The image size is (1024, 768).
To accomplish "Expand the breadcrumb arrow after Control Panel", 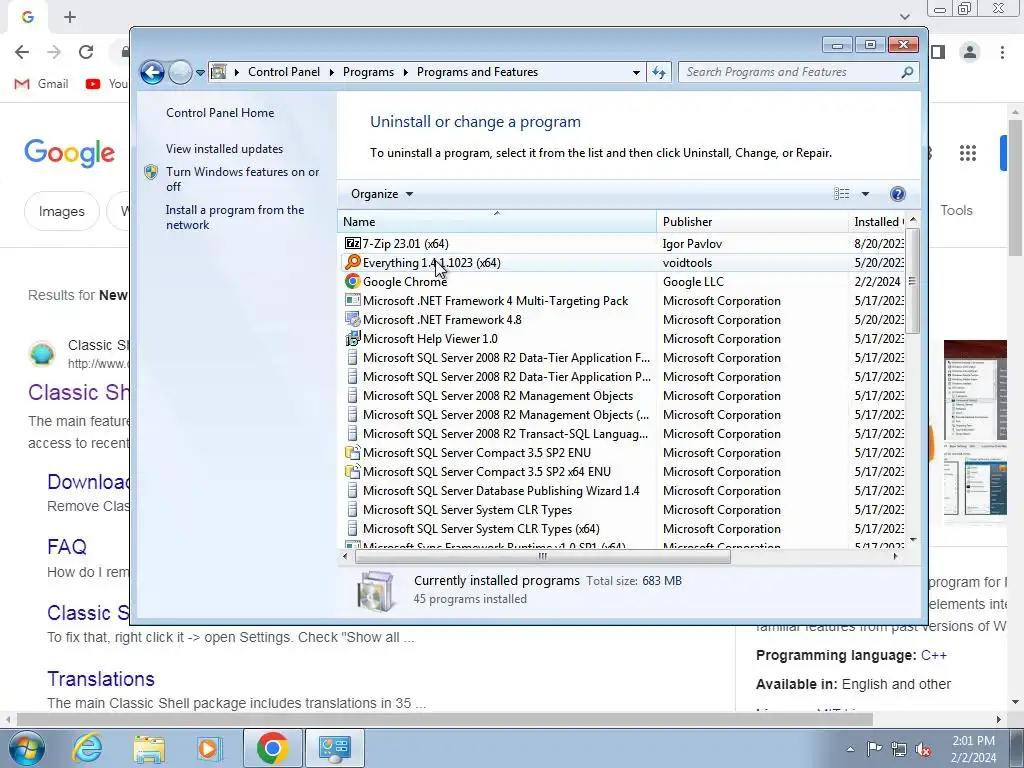I will (x=332, y=72).
